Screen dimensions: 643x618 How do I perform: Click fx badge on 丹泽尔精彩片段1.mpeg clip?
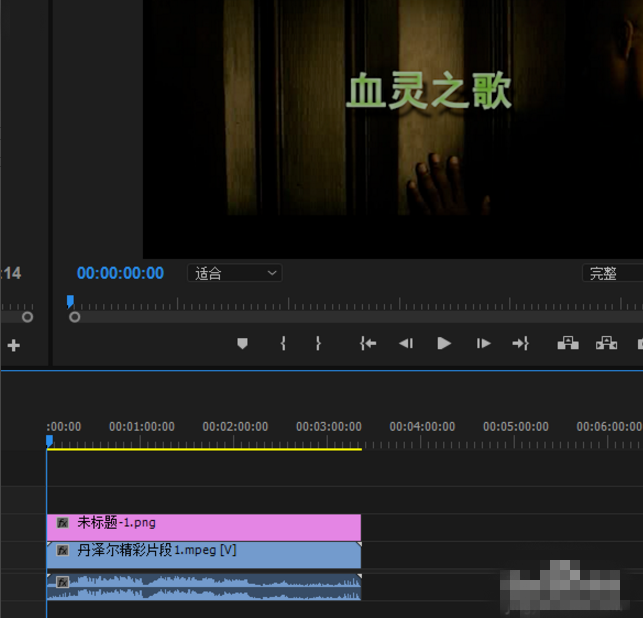[x=62, y=550]
